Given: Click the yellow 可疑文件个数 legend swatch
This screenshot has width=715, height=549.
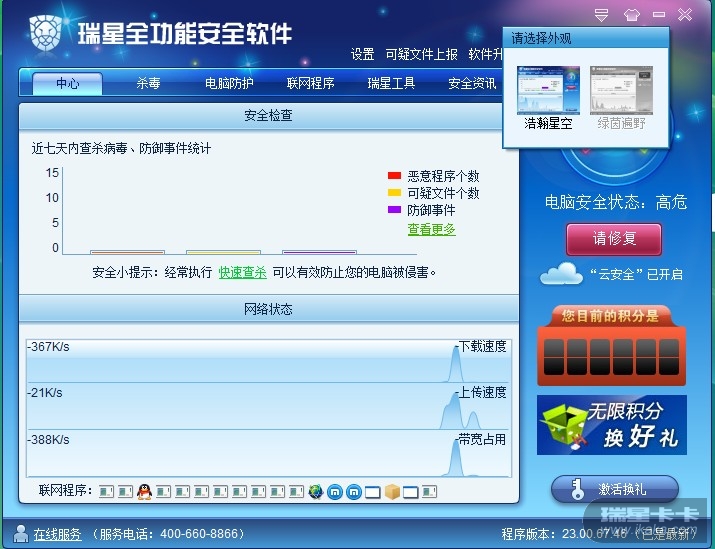Looking at the screenshot, I should 394,192.
